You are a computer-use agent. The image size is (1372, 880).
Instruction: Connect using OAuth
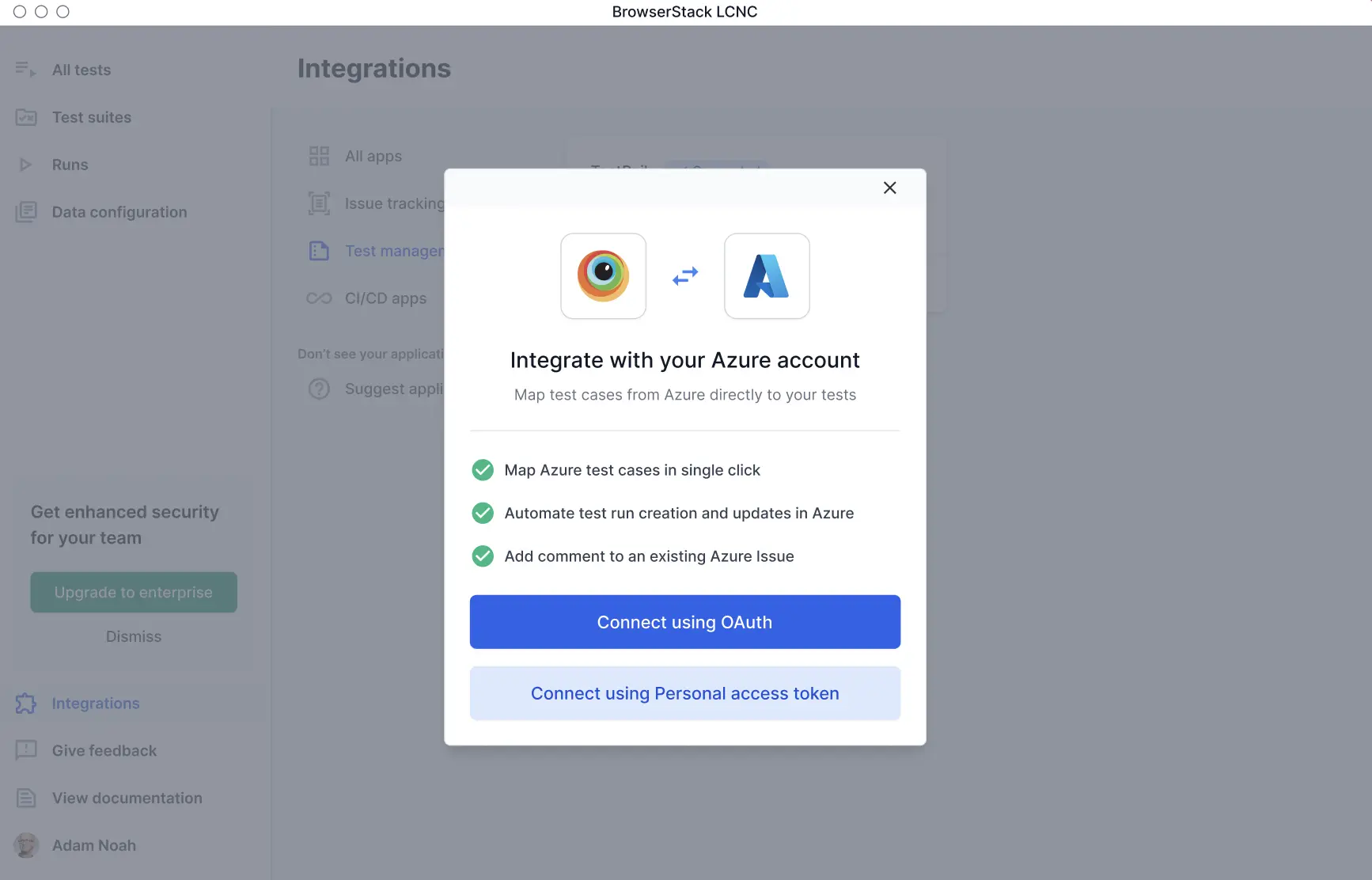[x=684, y=622]
